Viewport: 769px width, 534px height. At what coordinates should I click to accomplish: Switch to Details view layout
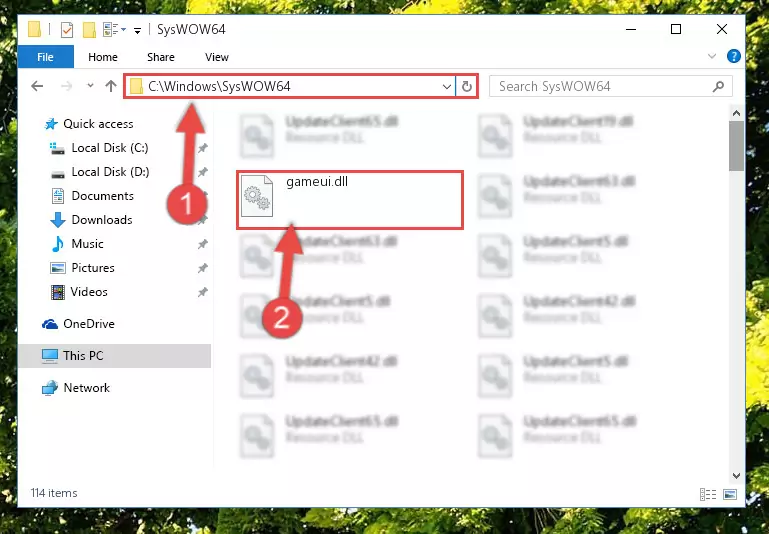tap(708, 494)
